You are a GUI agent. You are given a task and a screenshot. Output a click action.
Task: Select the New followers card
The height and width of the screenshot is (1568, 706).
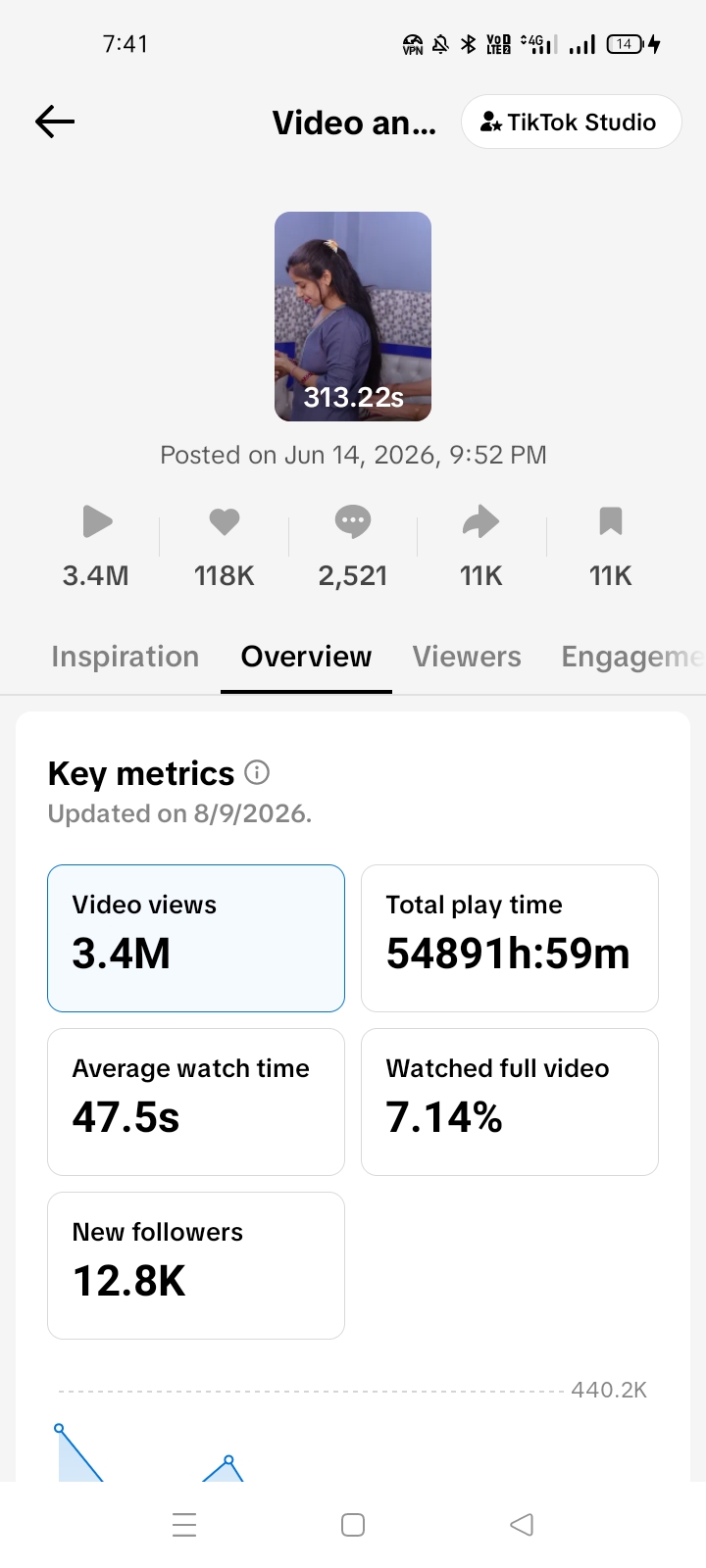point(196,1265)
